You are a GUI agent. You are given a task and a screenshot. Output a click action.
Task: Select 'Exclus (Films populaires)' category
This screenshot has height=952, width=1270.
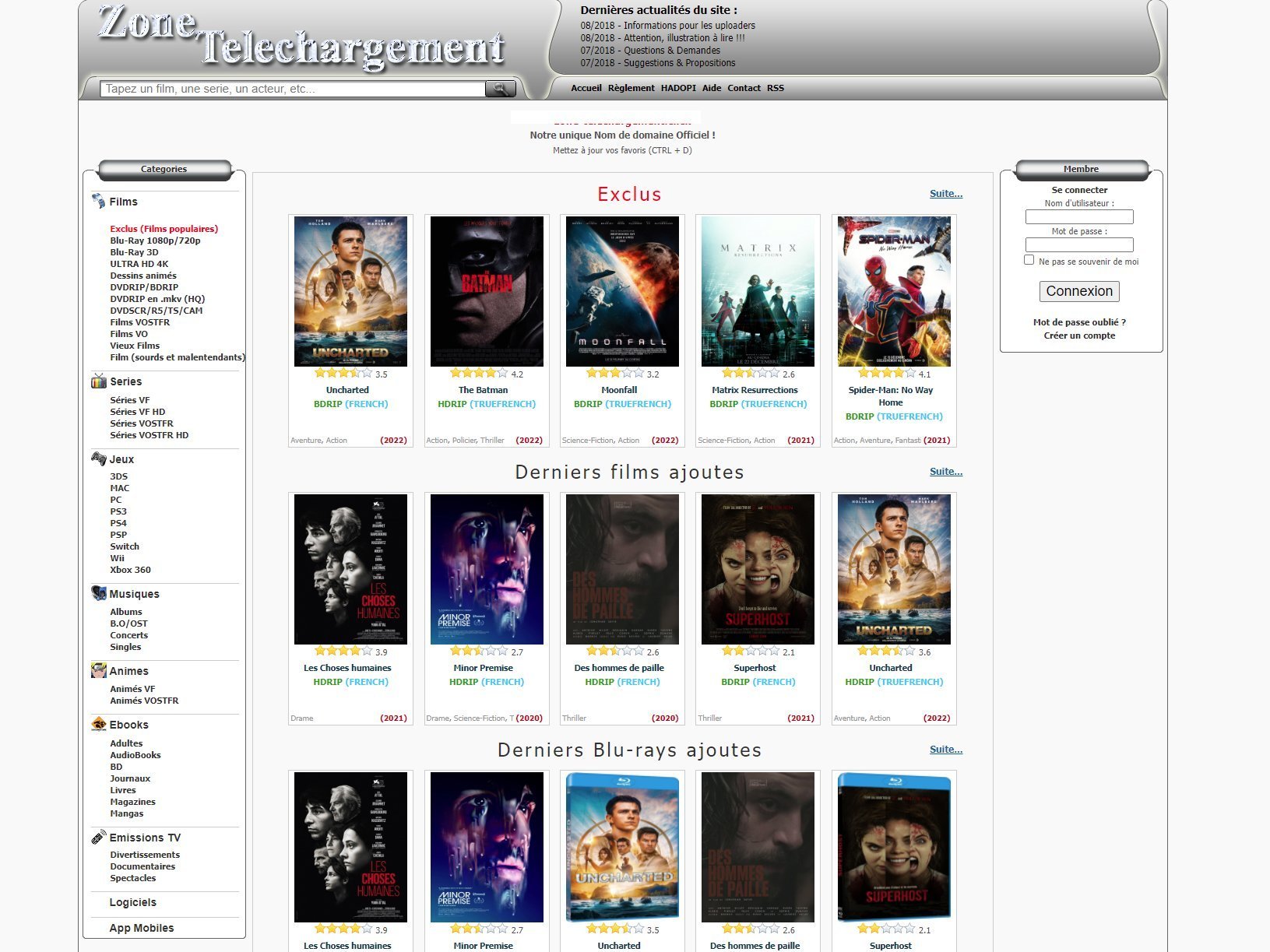point(164,229)
